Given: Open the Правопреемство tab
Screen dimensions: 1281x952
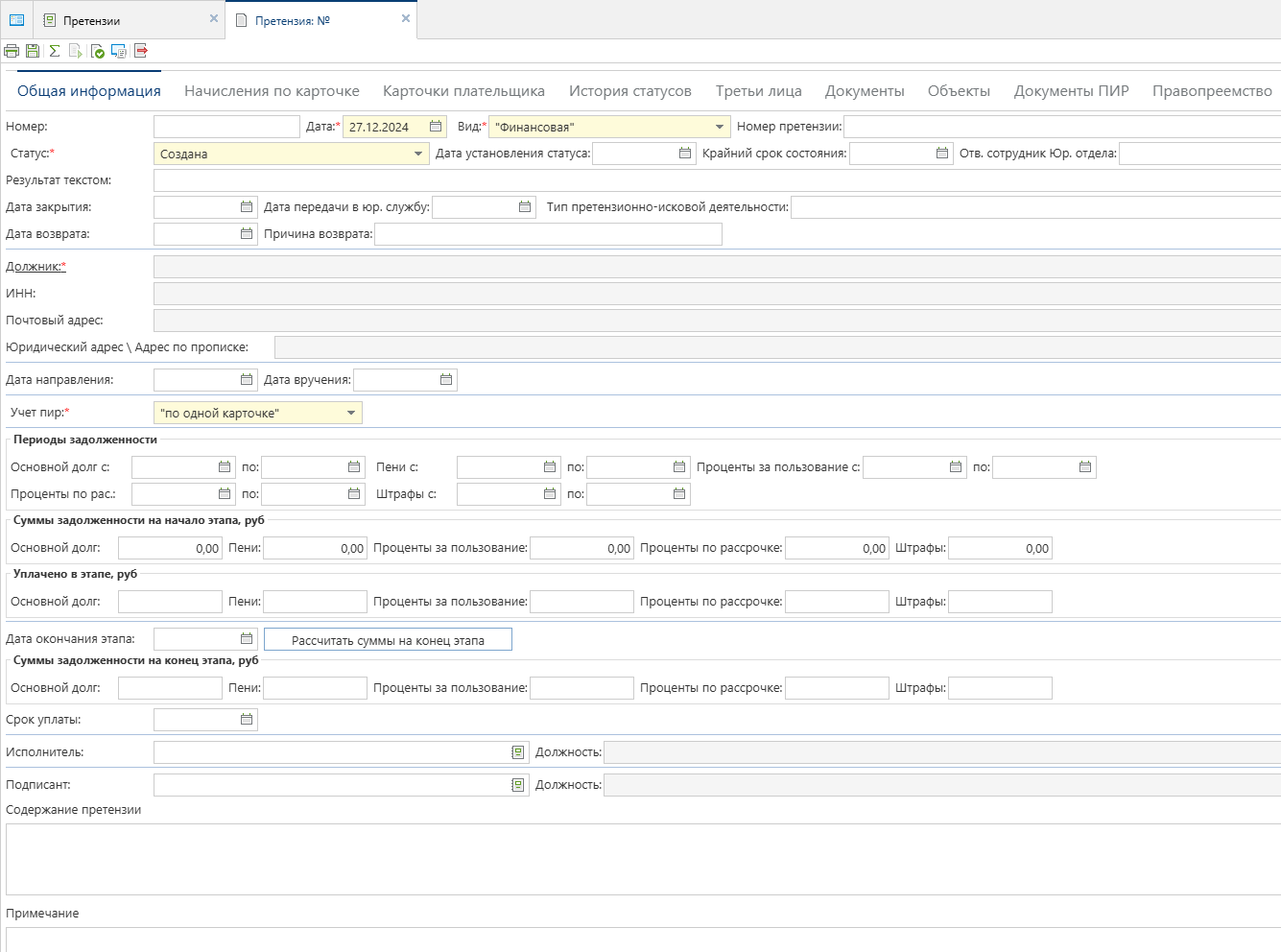Looking at the screenshot, I should [x=1212, y=91].
